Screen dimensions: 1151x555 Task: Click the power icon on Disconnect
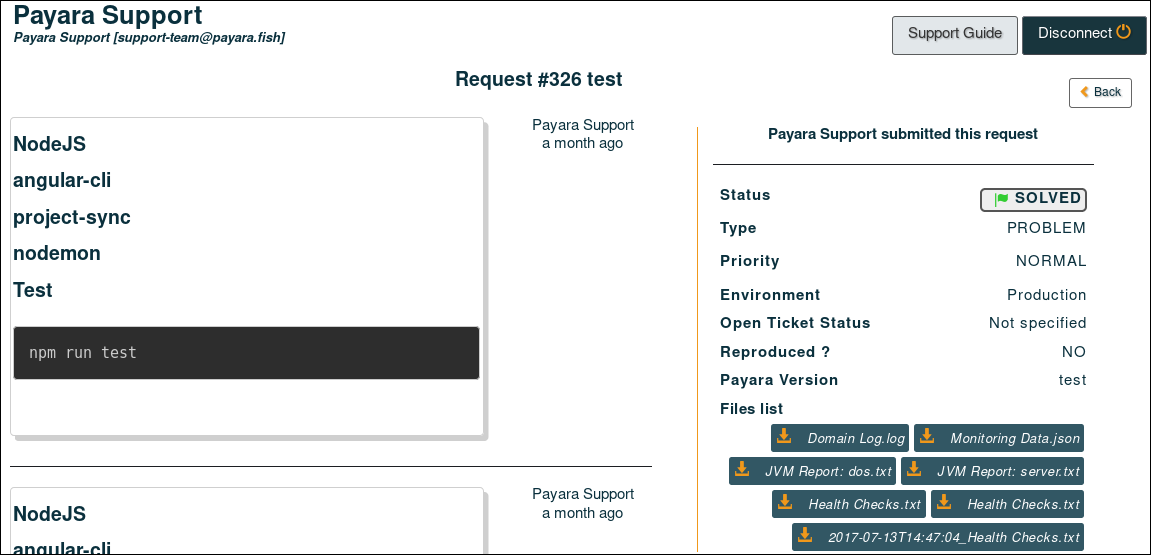[1124, 32]
